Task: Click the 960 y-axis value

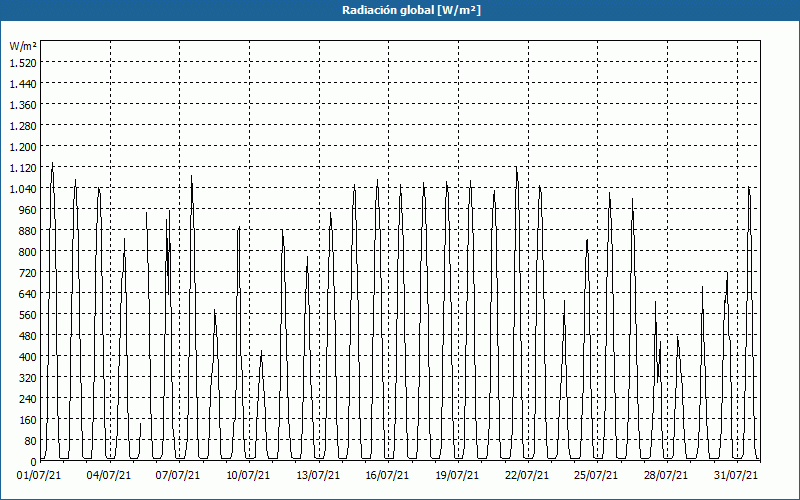Action: coord(28,210)
